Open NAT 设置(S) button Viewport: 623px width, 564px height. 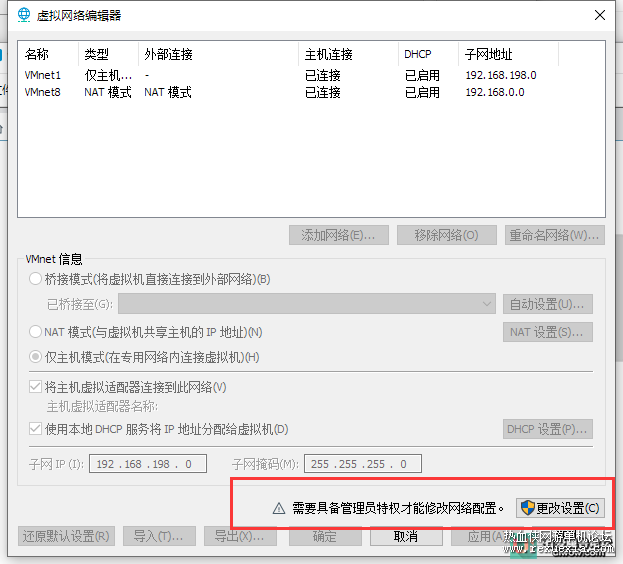click(x=548, y=332)
